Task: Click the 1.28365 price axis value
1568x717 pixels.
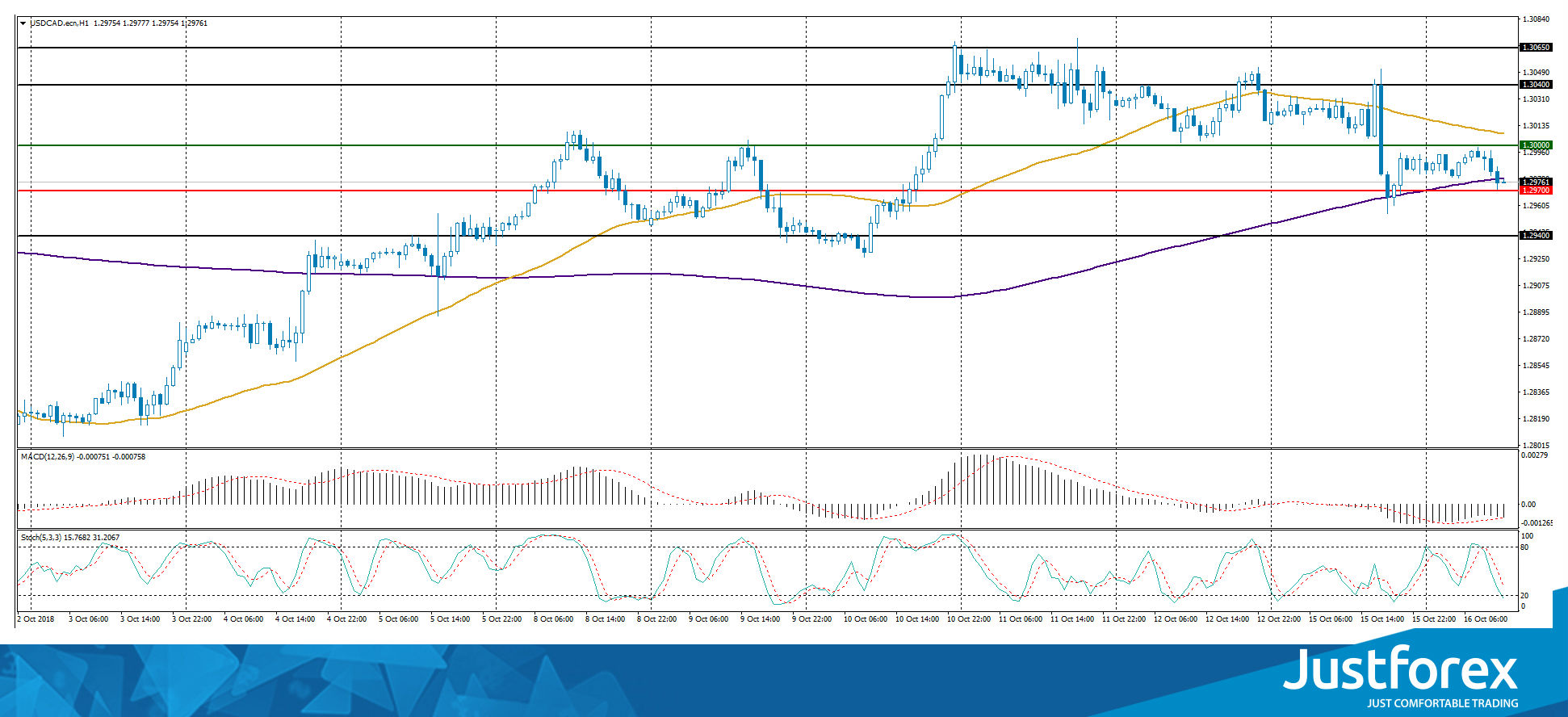Action: pos(1536,392)
